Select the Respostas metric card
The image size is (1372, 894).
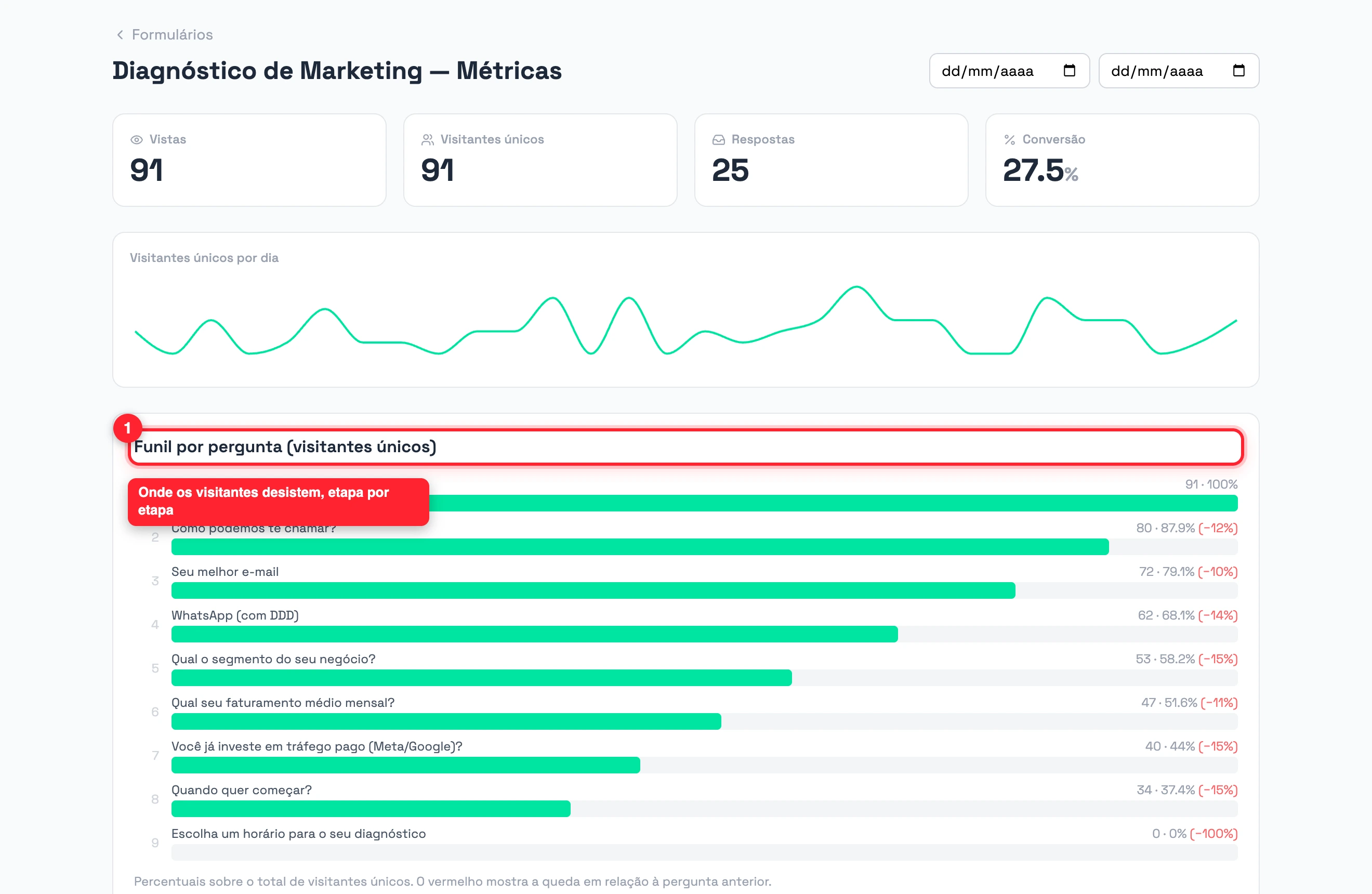[830, 160]
